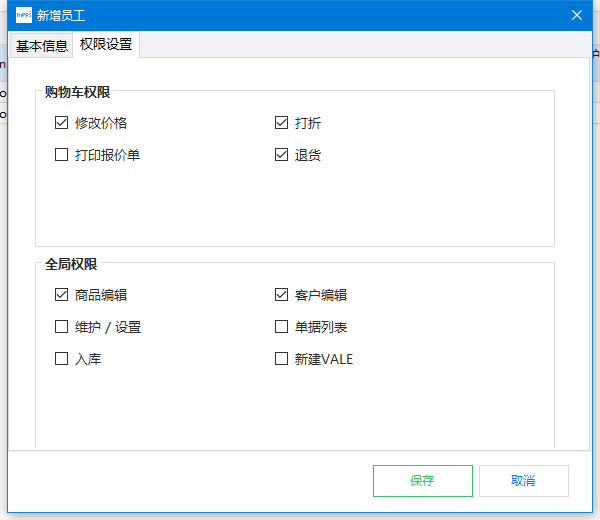
Task: Close the 新增员工 dialog
Action: [577, 15]
